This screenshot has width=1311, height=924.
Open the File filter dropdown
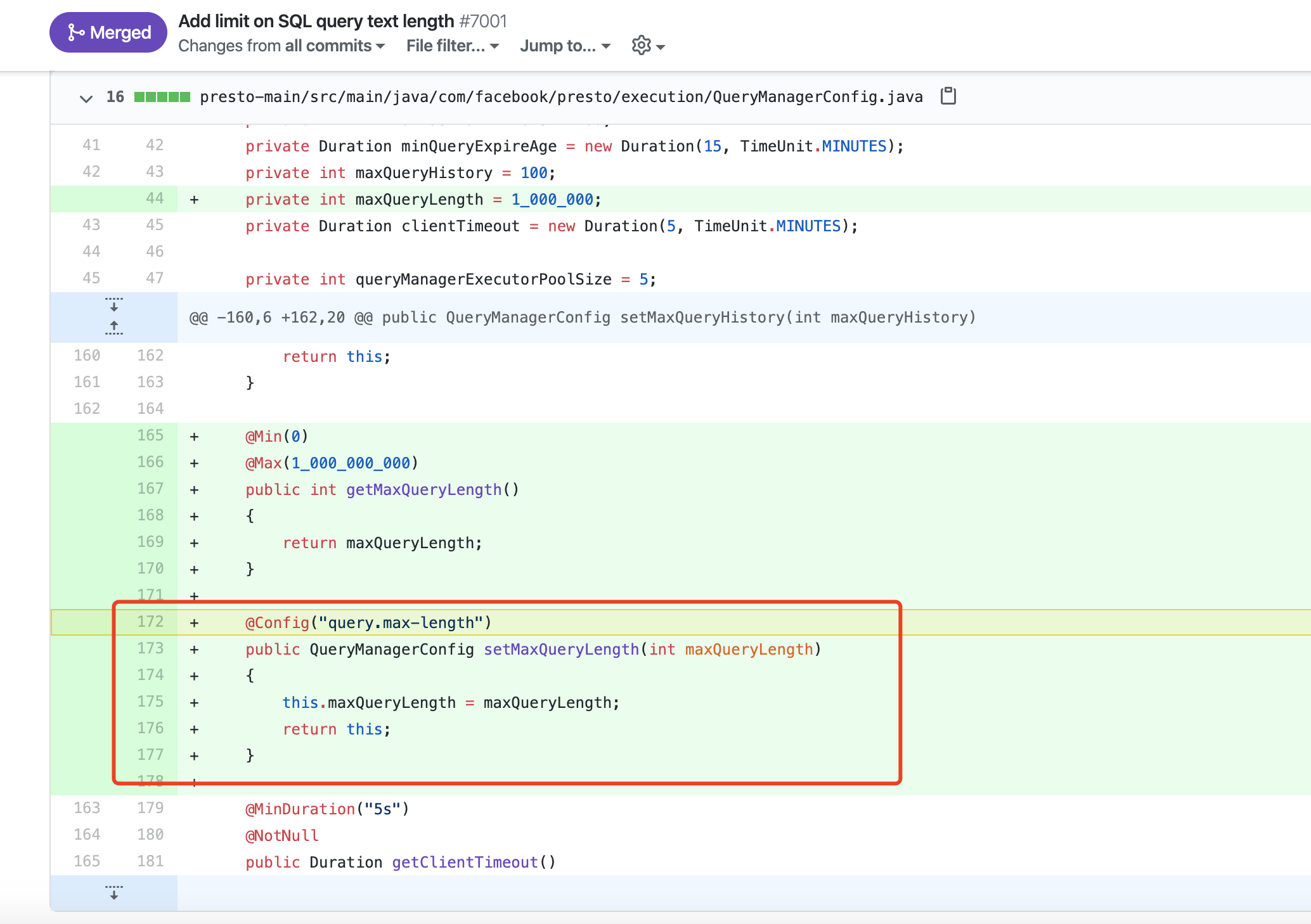(453, 46)
